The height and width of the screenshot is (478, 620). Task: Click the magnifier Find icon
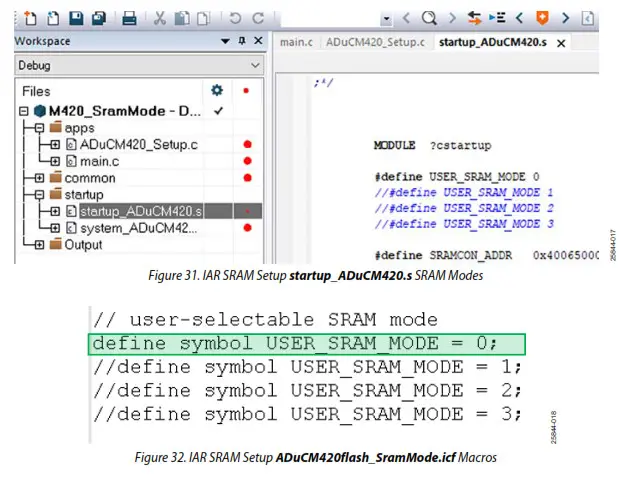[x=429, y=18]
